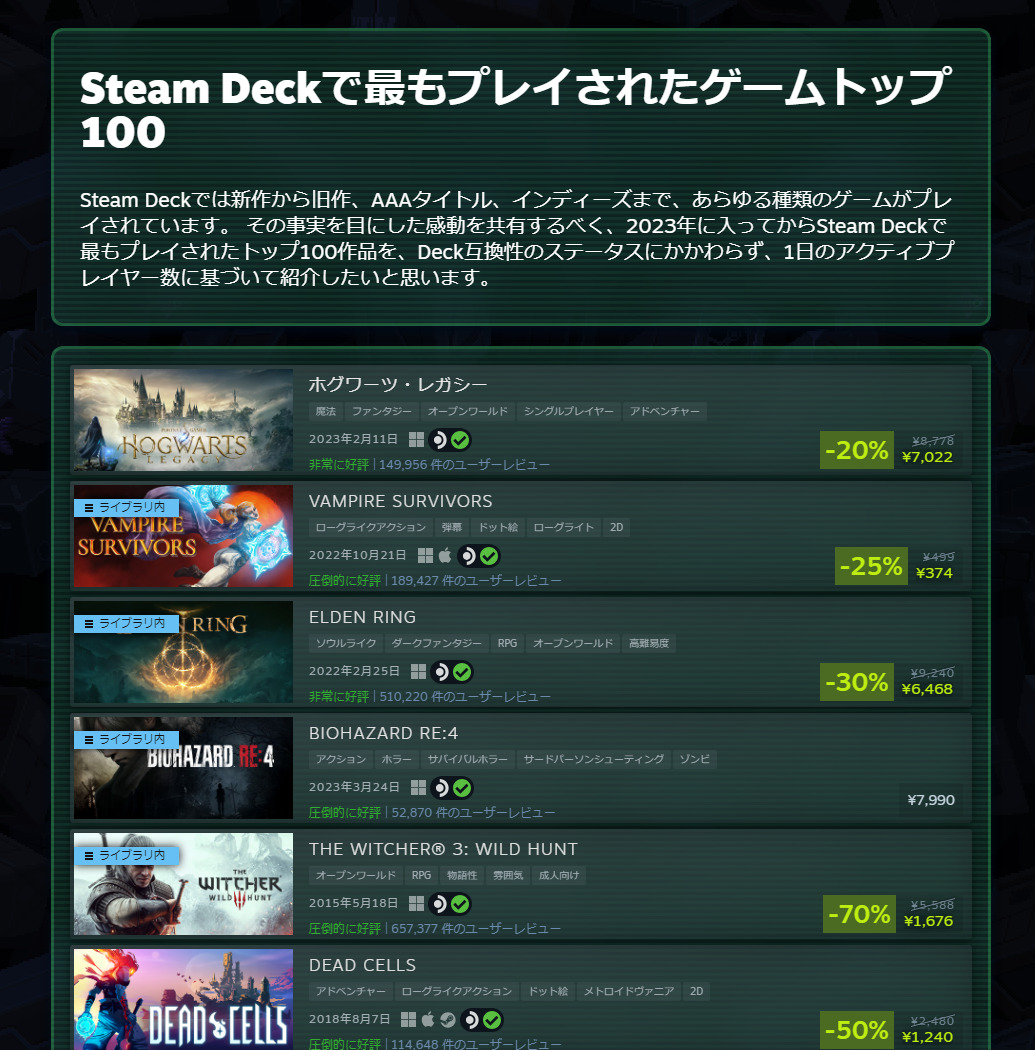Open the ELDEN RING title link
The height and width of the screenshot is (1050, 1035).
[362, 617]
